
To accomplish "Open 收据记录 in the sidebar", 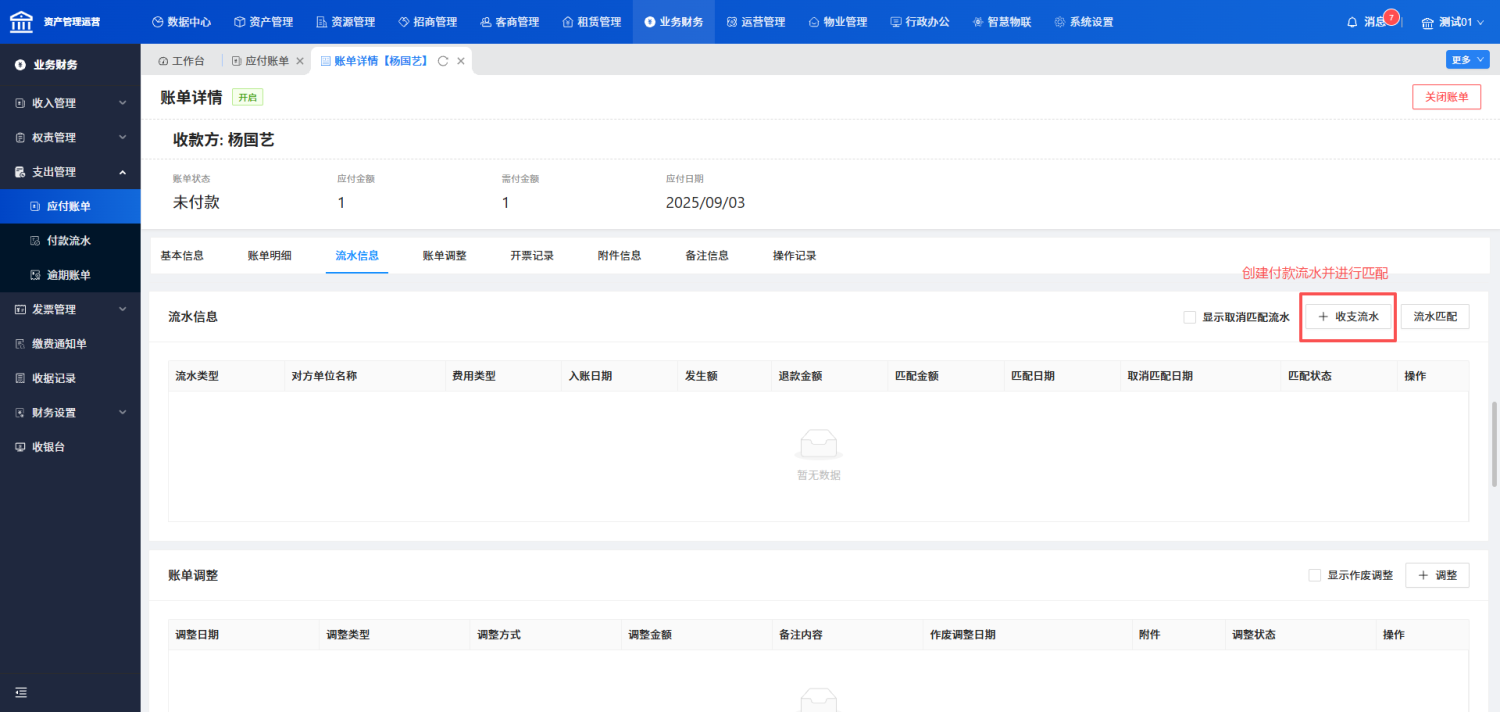I will 70,378.
